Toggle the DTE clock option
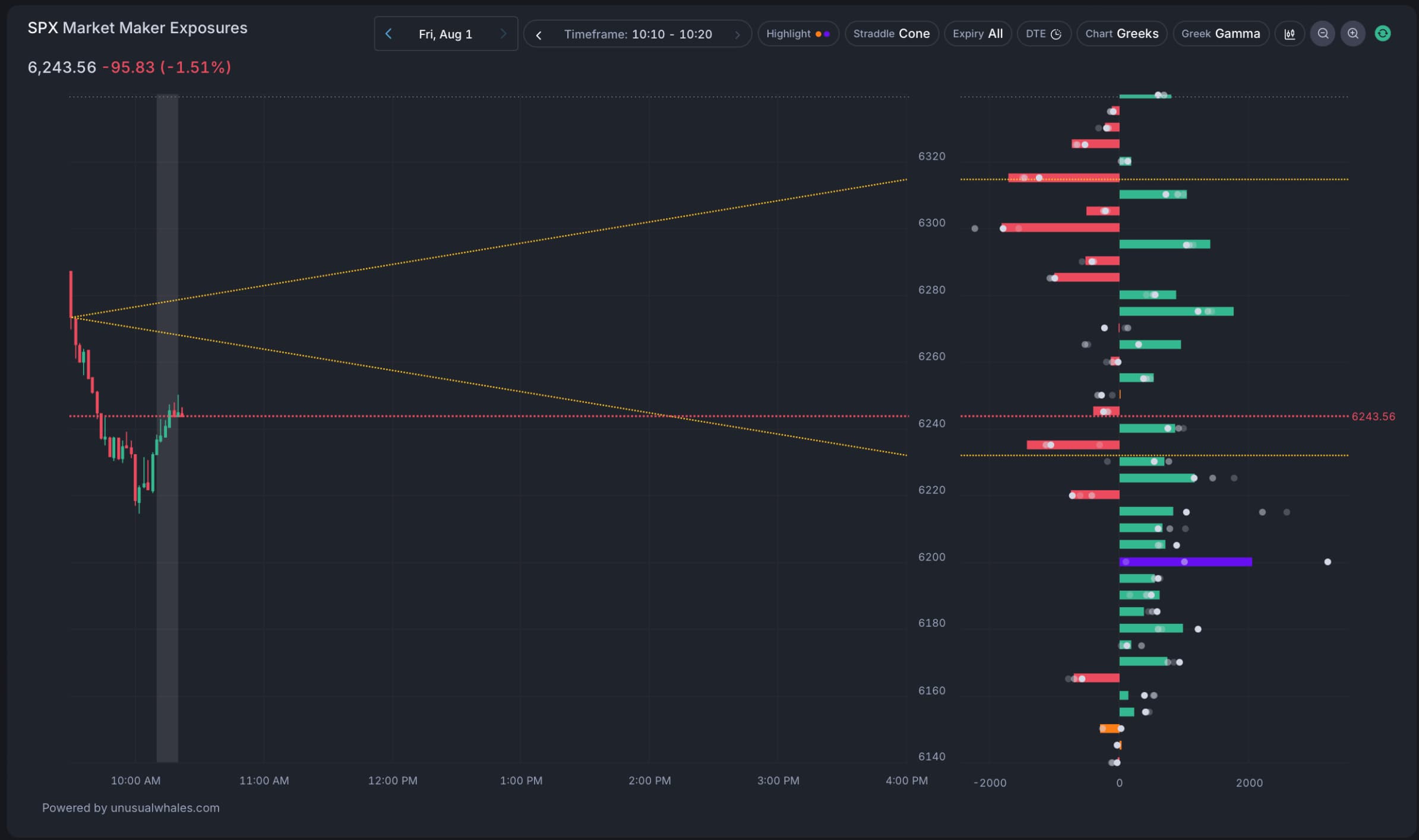1419x840 pixels. (1044, 34)
